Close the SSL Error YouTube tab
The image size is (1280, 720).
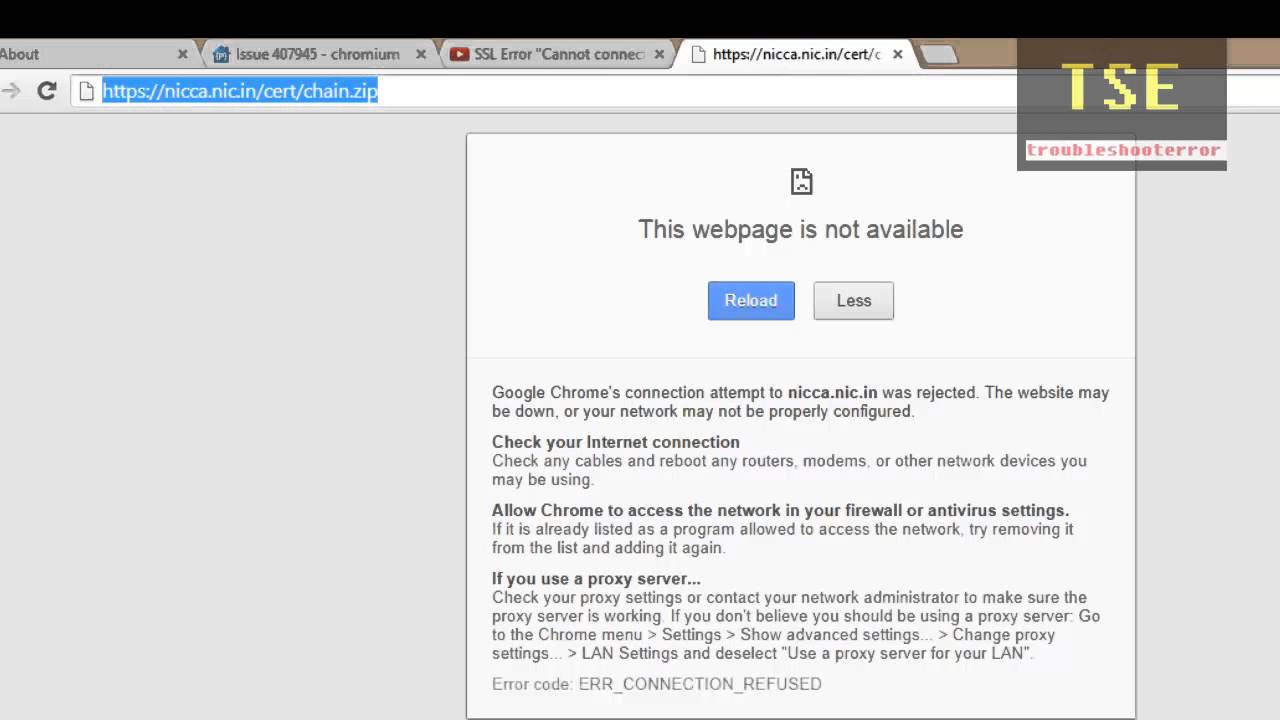pyautogui.click(x=660, y=54)
